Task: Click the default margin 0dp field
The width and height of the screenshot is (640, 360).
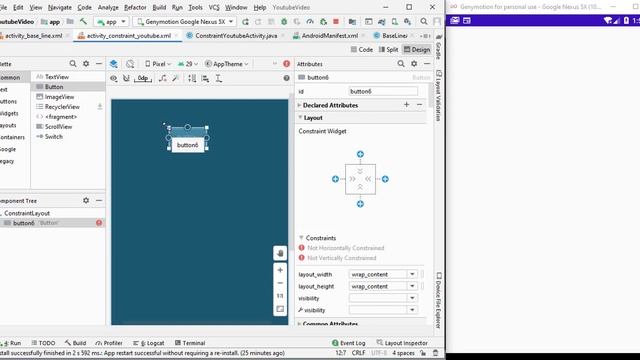Action: pyautogui.click(x=143, y=78)
